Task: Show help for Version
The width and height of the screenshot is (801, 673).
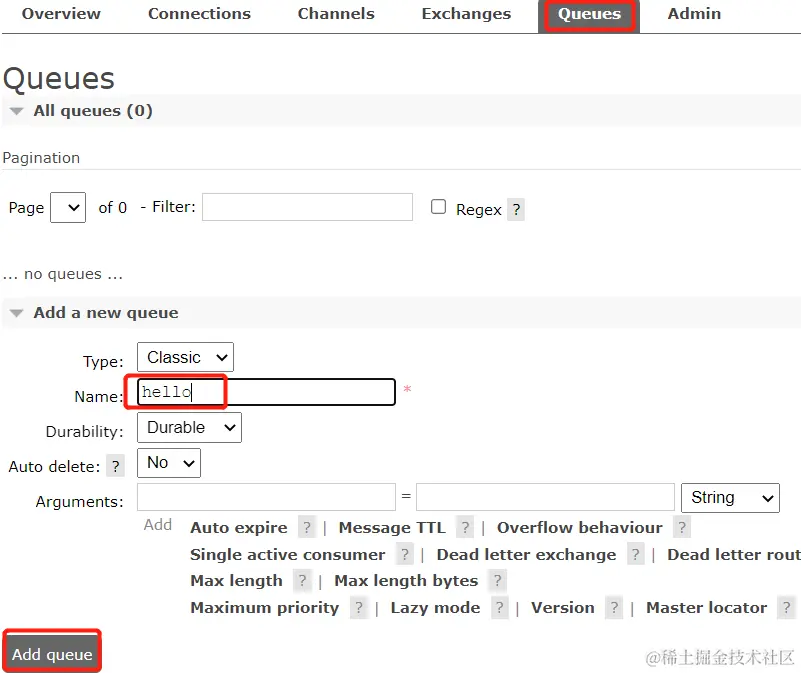Action: (x=614, y=608)
